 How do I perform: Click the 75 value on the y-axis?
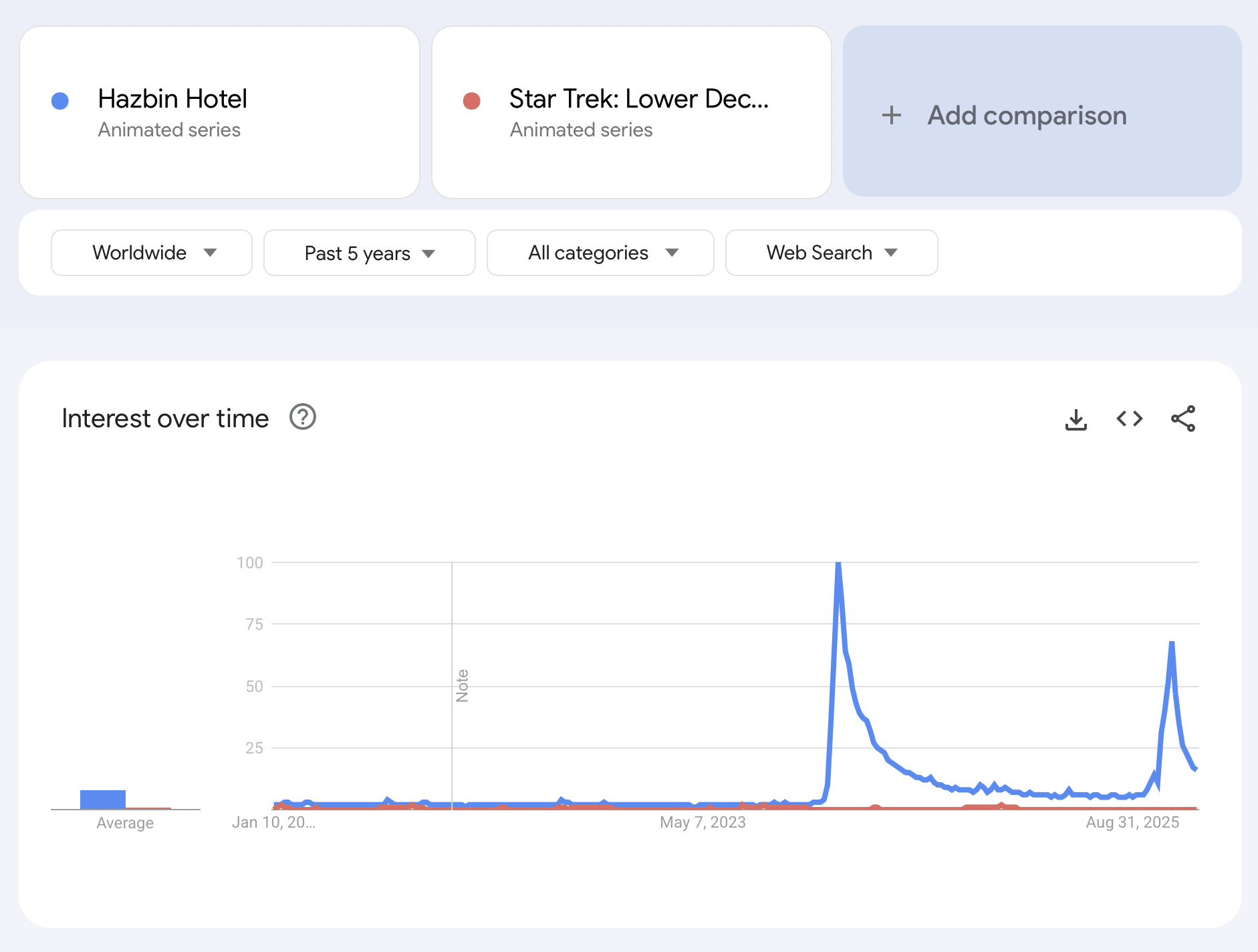[x=255, y=624]
